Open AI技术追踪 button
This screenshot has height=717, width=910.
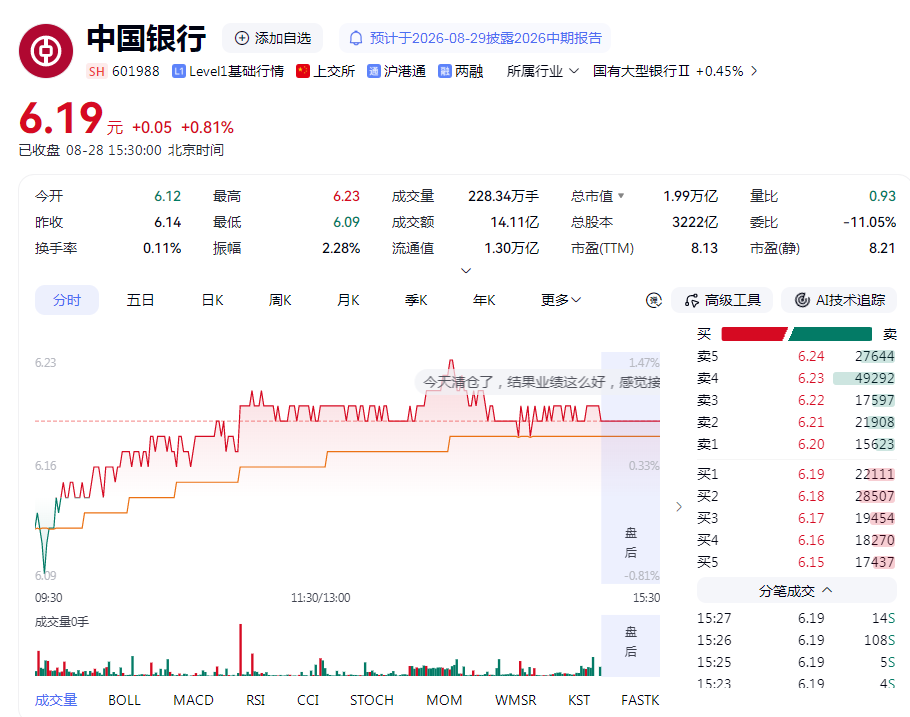[x=839, y=300]
